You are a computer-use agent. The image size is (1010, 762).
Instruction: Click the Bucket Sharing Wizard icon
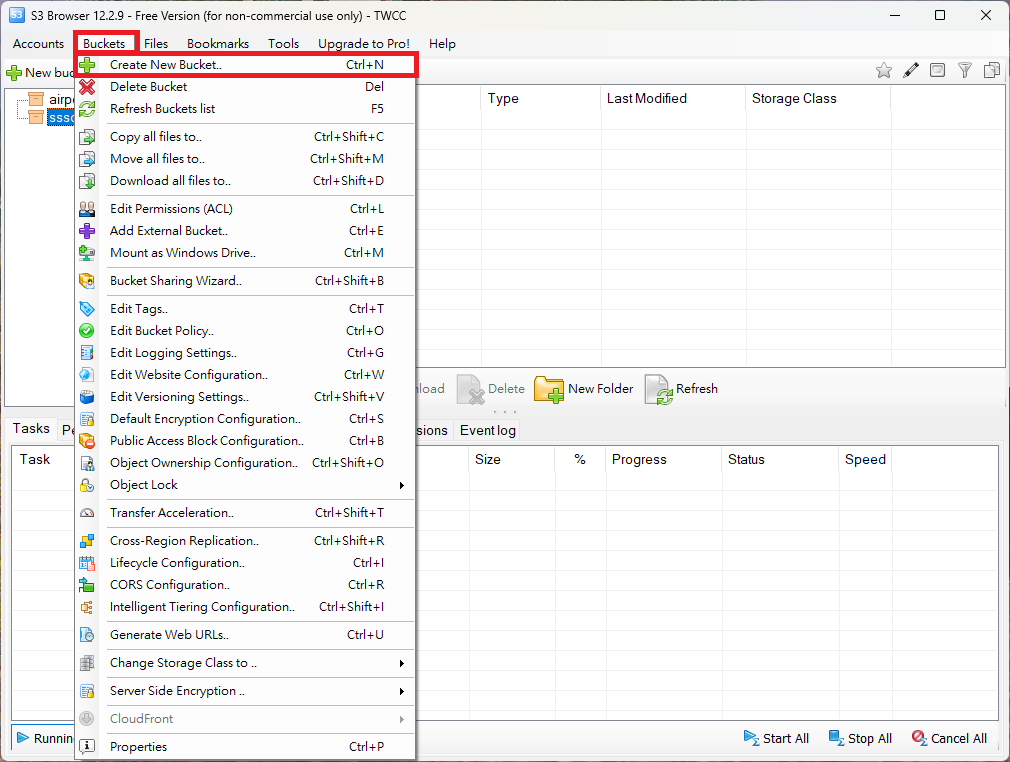(87, 281)
